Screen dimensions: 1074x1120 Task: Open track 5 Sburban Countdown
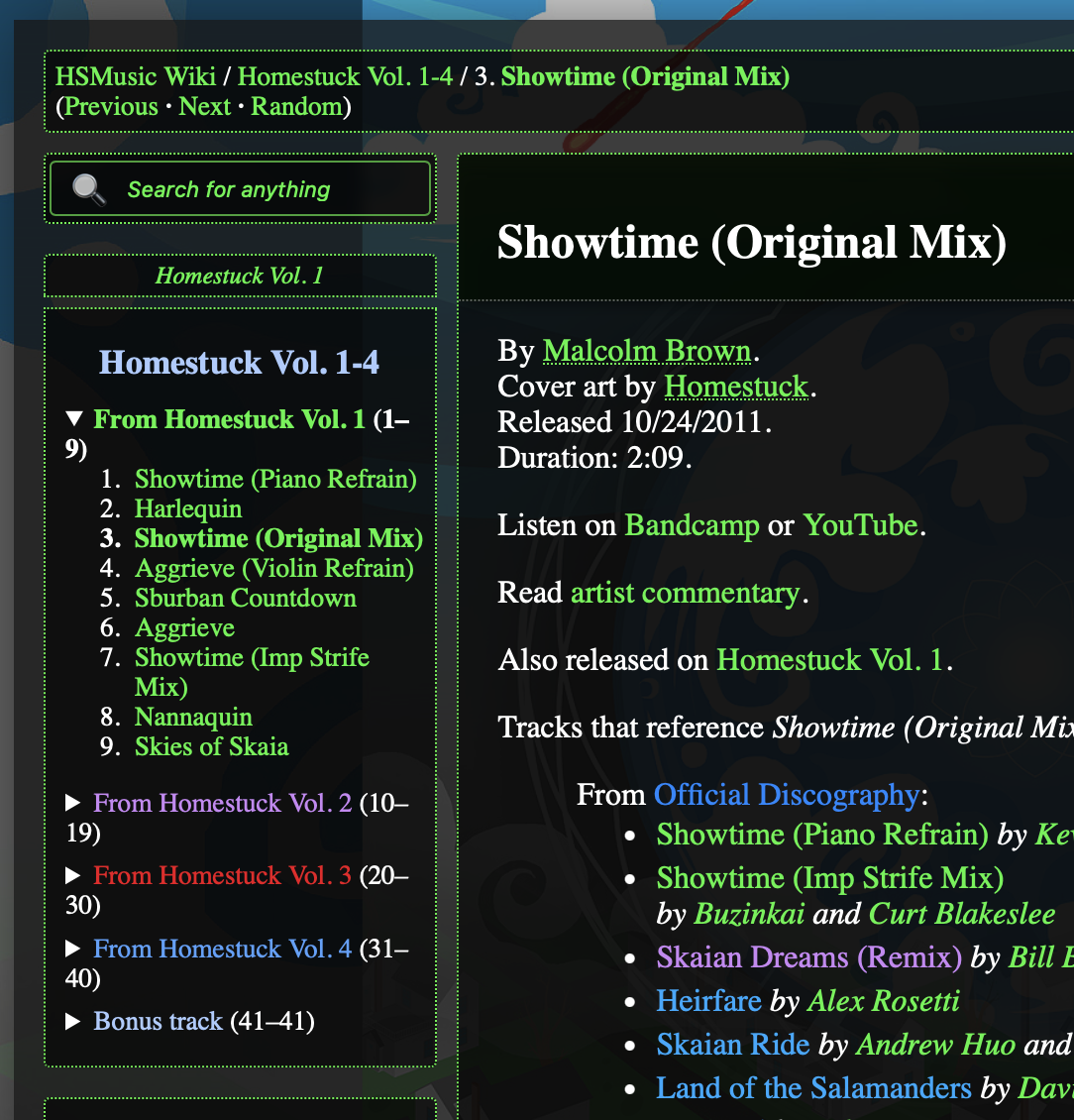[246, 598]
